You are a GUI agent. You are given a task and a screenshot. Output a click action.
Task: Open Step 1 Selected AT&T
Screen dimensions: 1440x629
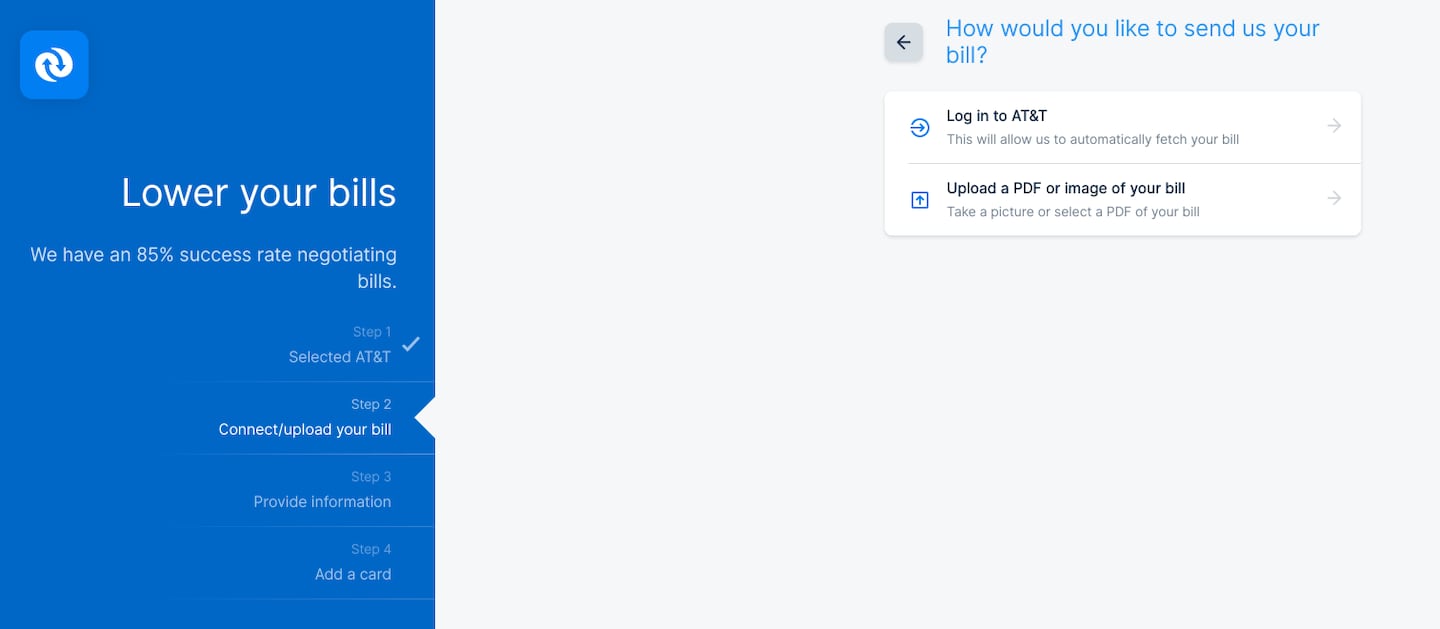click(339, 357)
